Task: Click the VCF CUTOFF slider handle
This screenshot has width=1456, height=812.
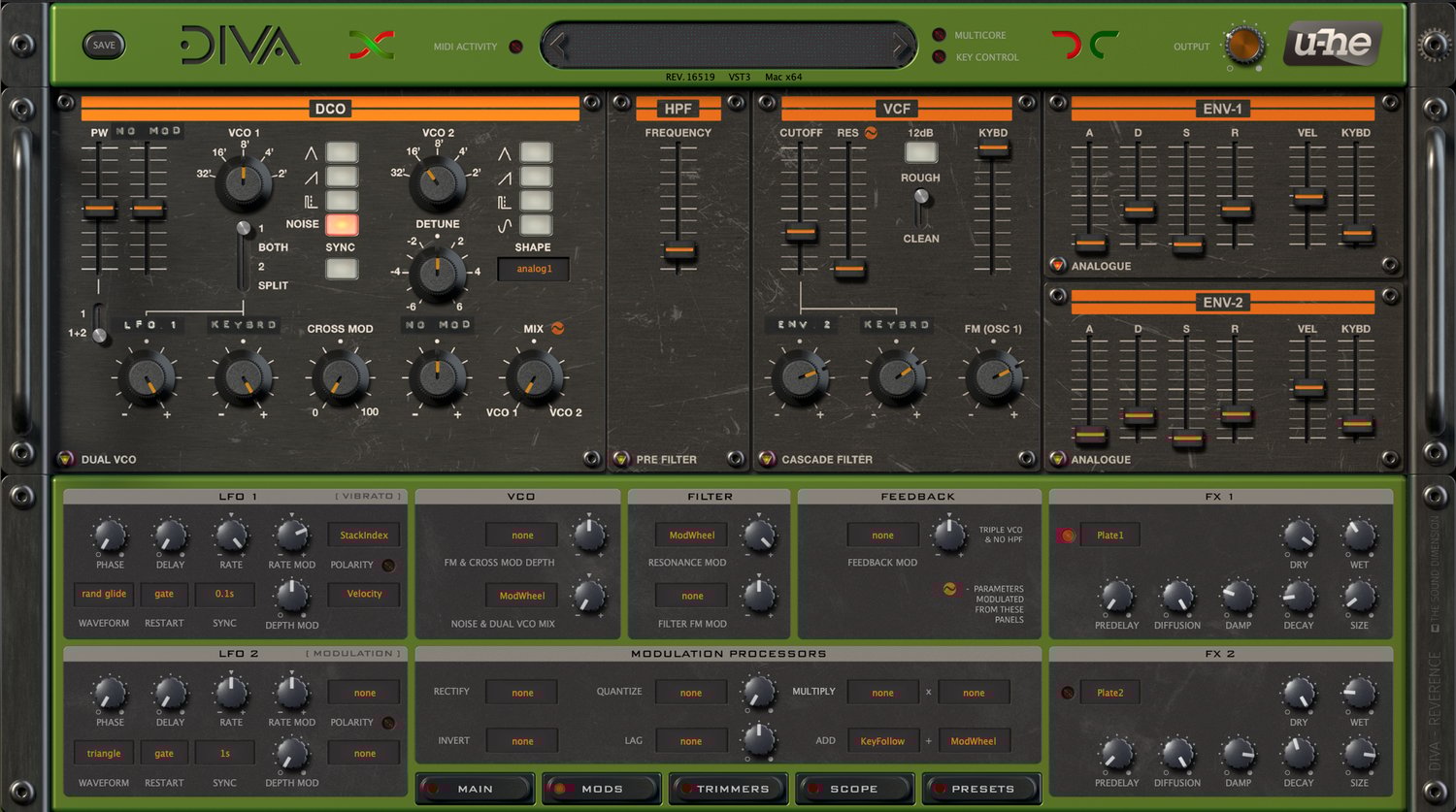Action: [x=800, y=232]
